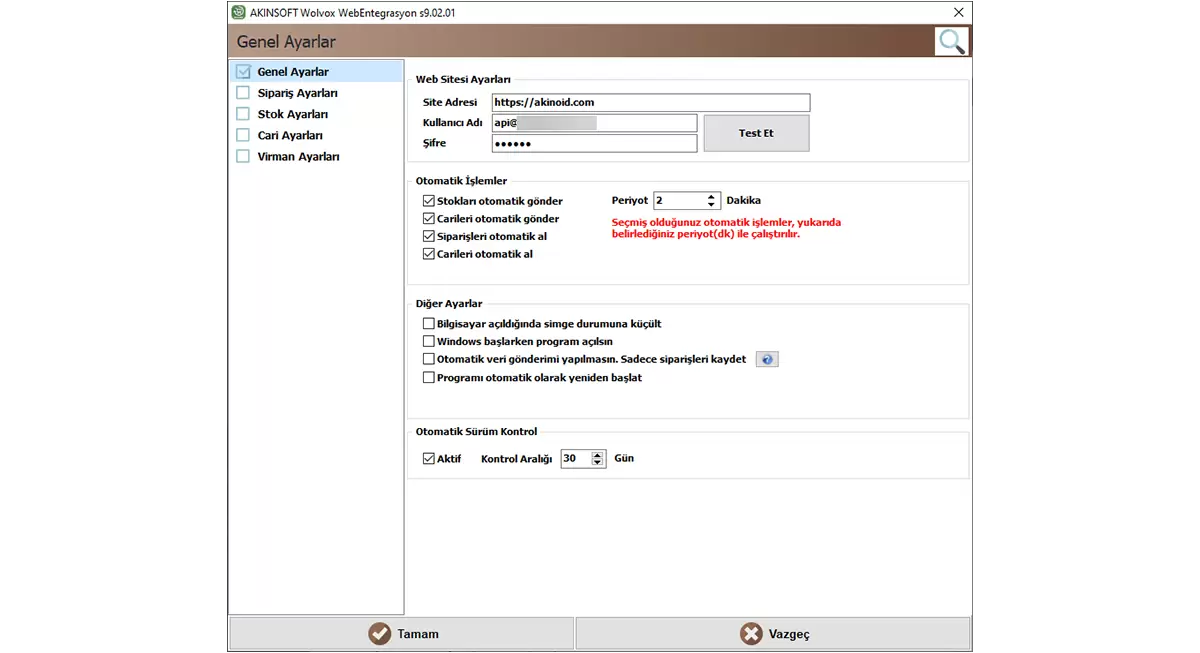Increase Kontrol Aralığı days with up arrow
The width and height of the screenshot is (1200, 653).
(x=598, y=454)
